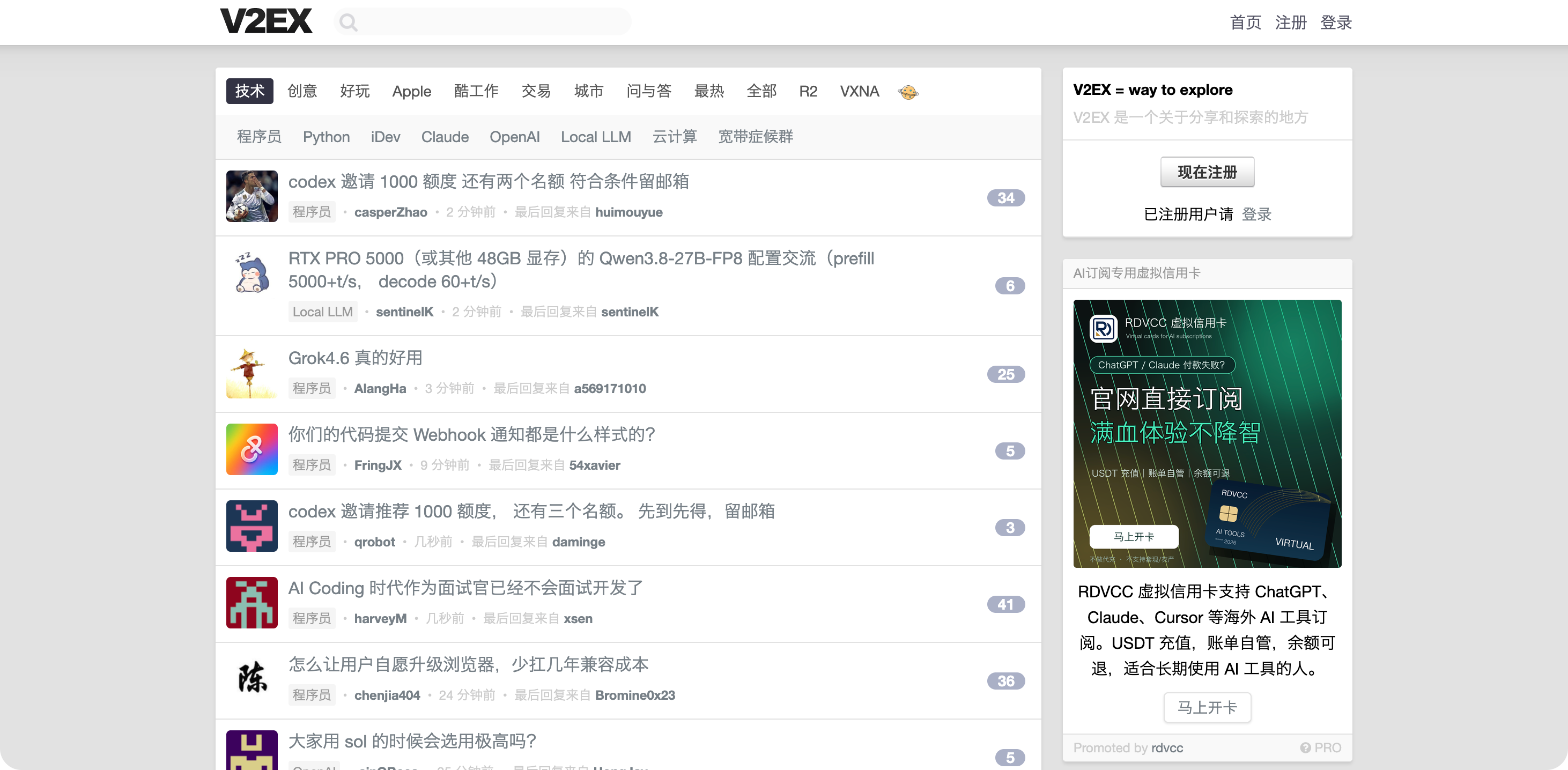Open casperZhao's profile link
Screen dimensions: 1568x770
(391, 212)
